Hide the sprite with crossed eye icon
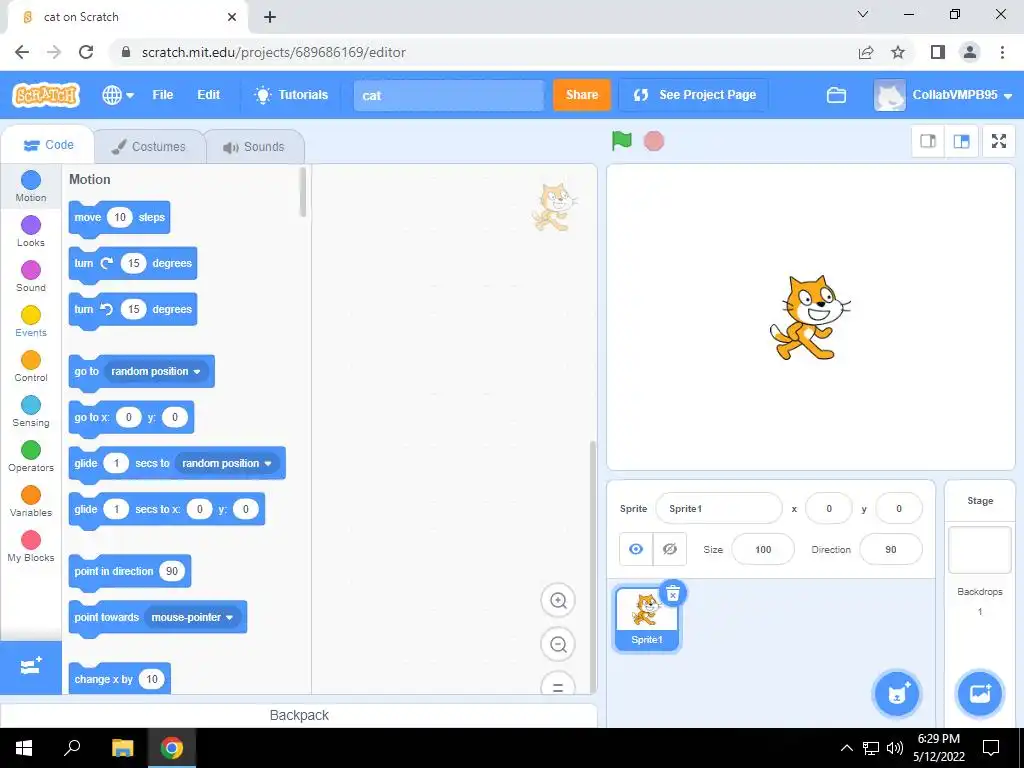 (670, 549)
